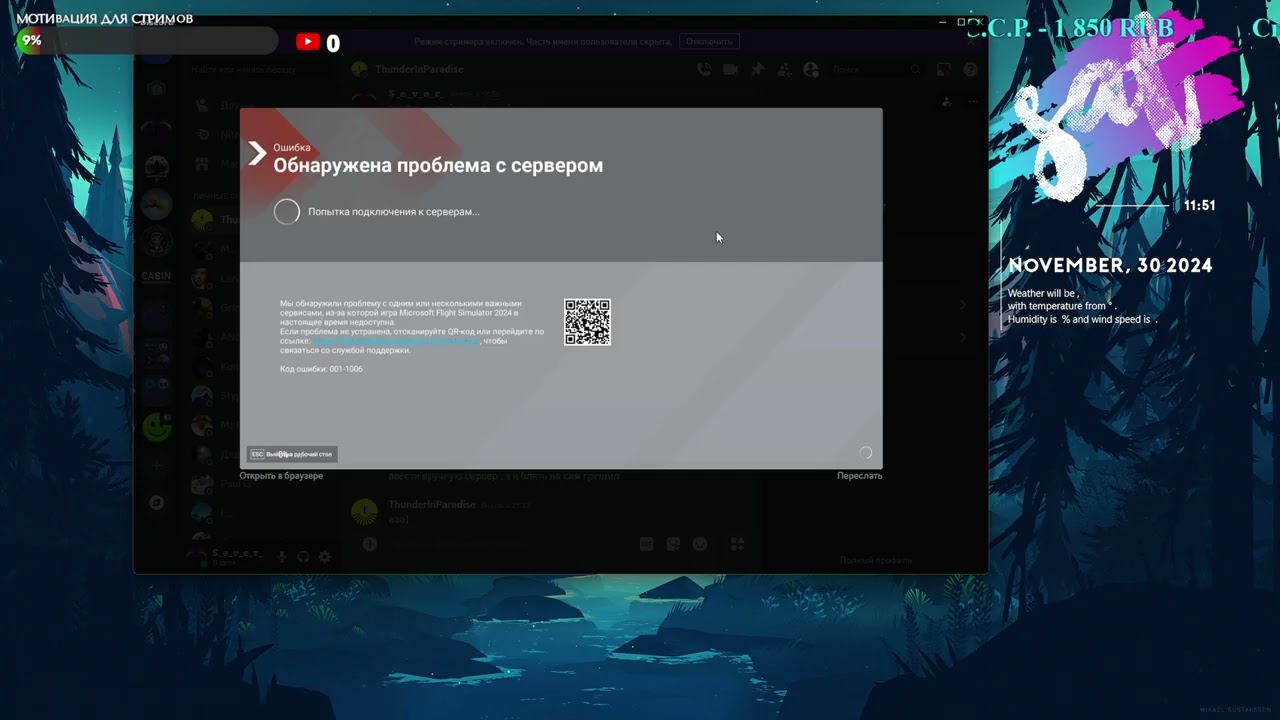
Task: Add friends to the DM icon
Action: (x=784, y=70)
